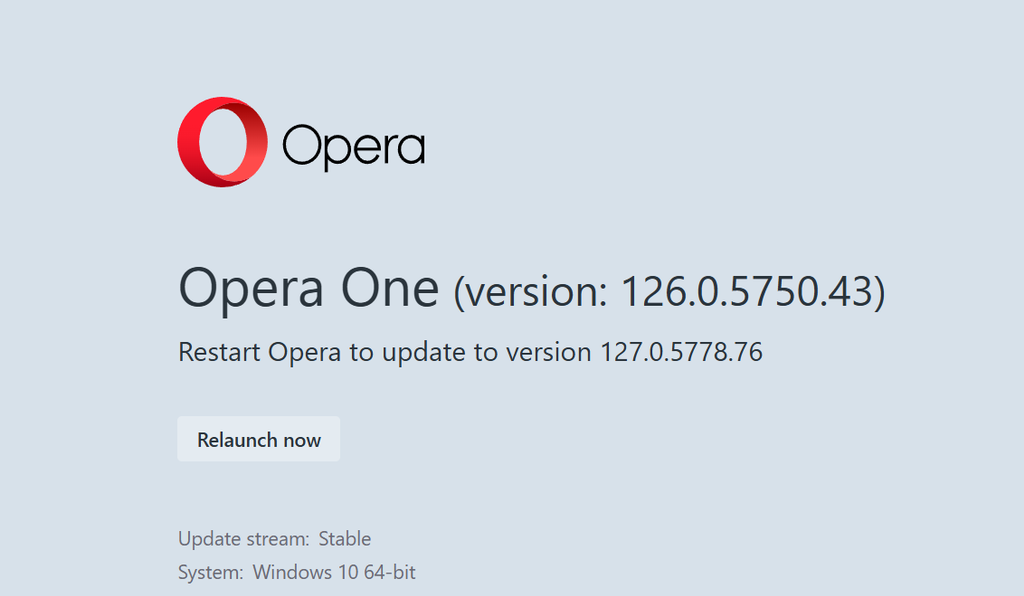
Task: Click the red Opera O logo
Action: pyautogui.click(x=223, y=142)
